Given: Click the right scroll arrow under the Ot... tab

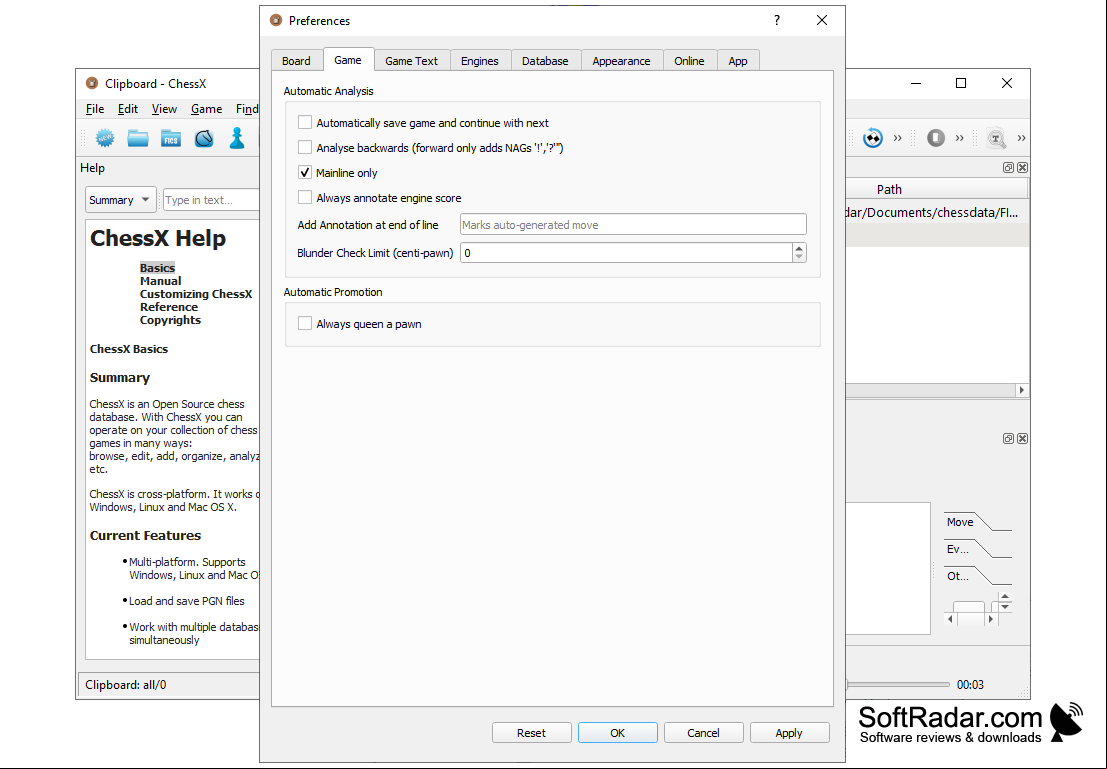Looking at the screenshot, I should pos(991,619).
